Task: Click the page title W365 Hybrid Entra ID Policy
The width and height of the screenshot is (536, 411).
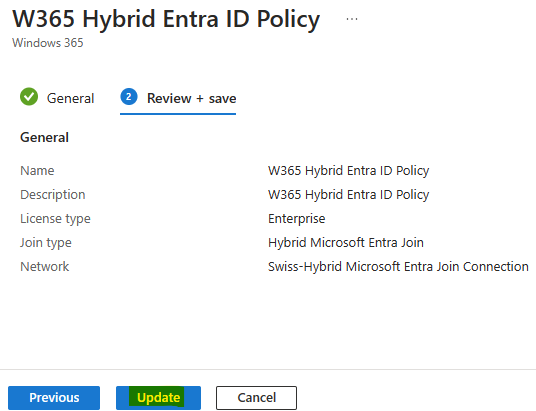Action: click(166, 19)
